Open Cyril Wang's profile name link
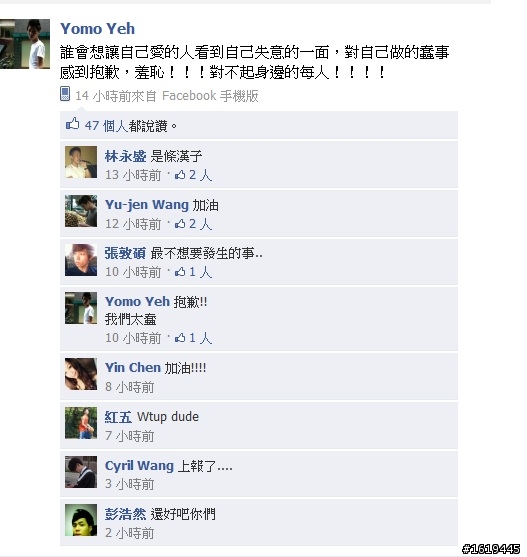The image size is (527, 557). point(139,466)
